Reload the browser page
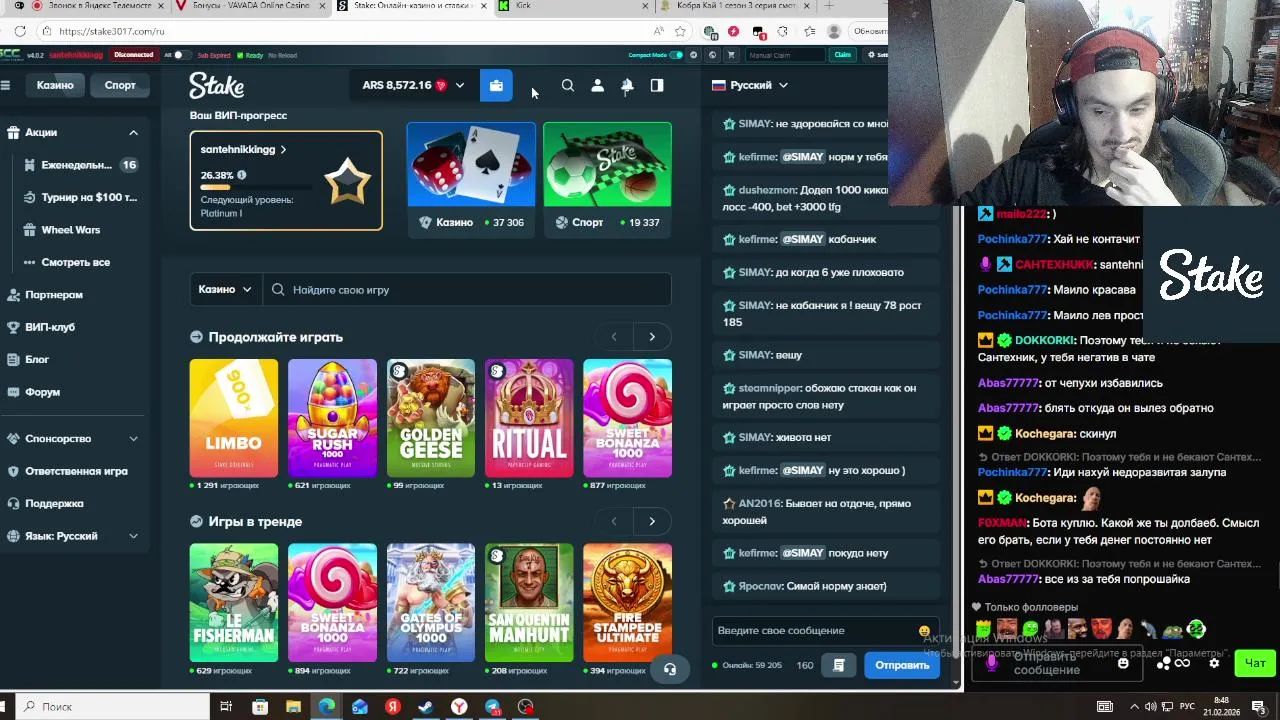The width and height of the screenshot is (1280, 720). 20,31
